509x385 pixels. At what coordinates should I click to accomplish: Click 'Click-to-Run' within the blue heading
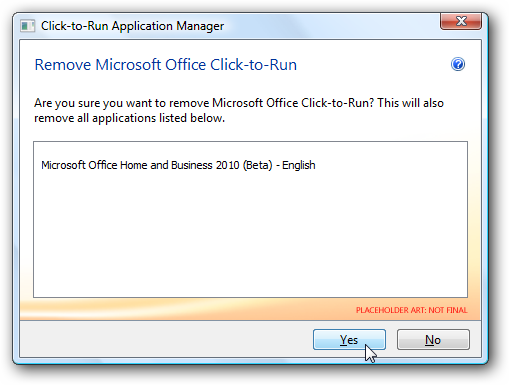coord(253,65)
